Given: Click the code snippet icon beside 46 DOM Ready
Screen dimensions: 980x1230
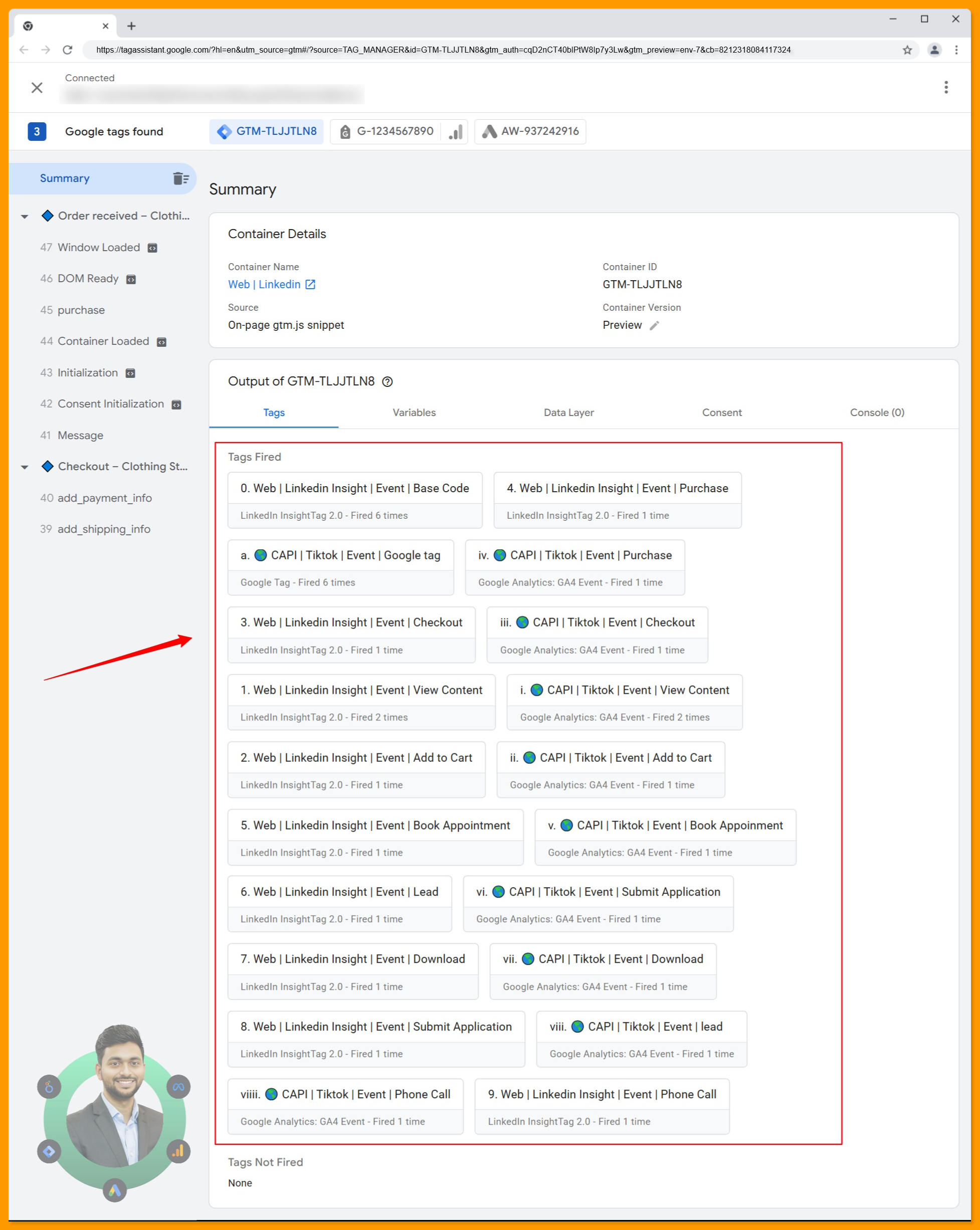Looking at the screenshot, I should [131, 279].
